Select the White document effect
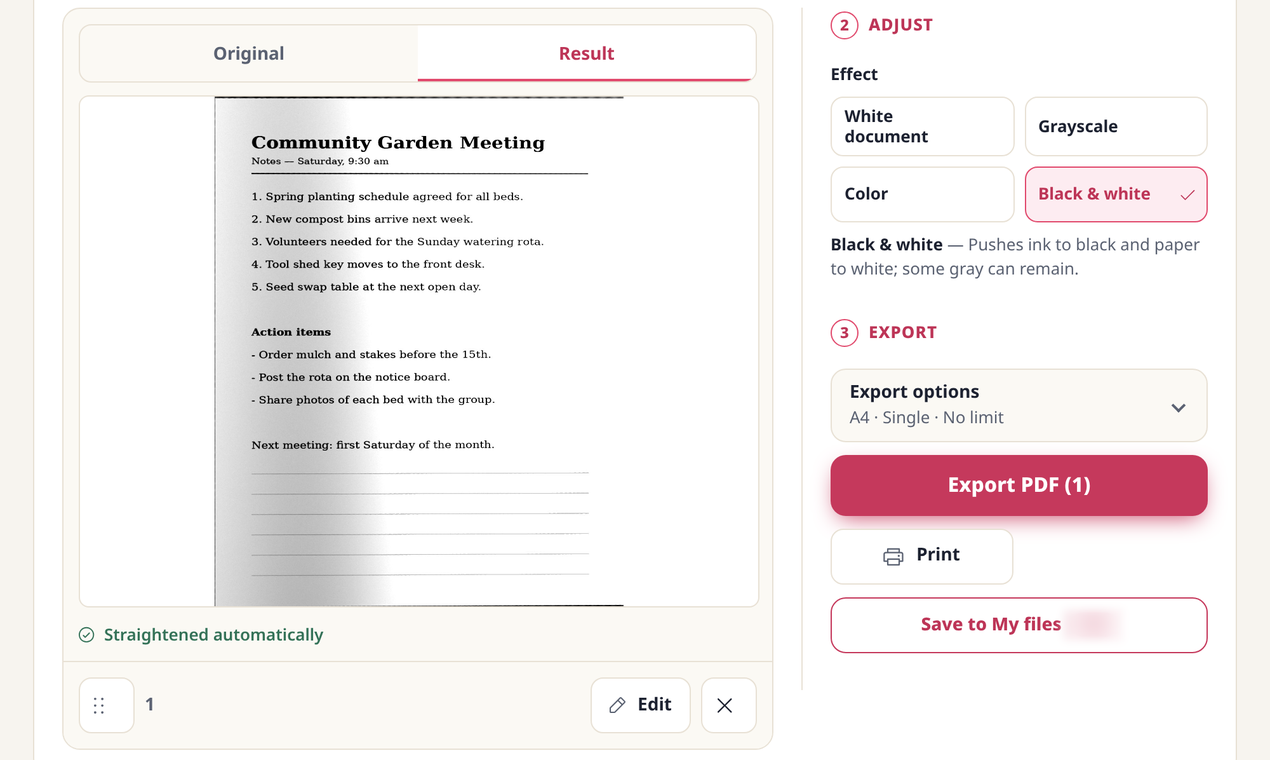Image resolution: width=1270 pixels, height=760 pixels. pos(922,126)
